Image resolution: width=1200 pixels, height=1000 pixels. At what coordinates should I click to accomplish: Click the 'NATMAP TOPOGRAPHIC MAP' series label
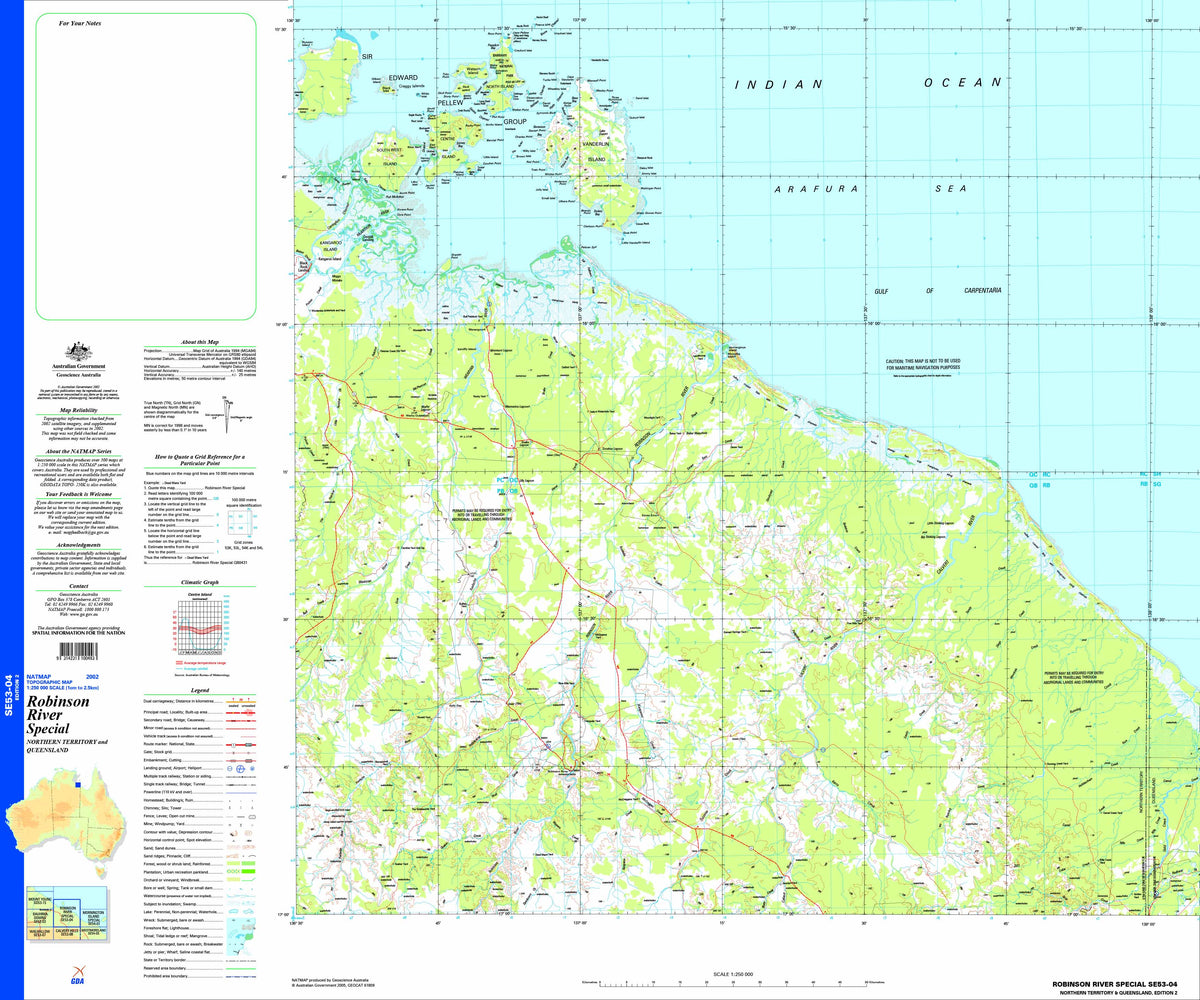click(x=49, y=679)
